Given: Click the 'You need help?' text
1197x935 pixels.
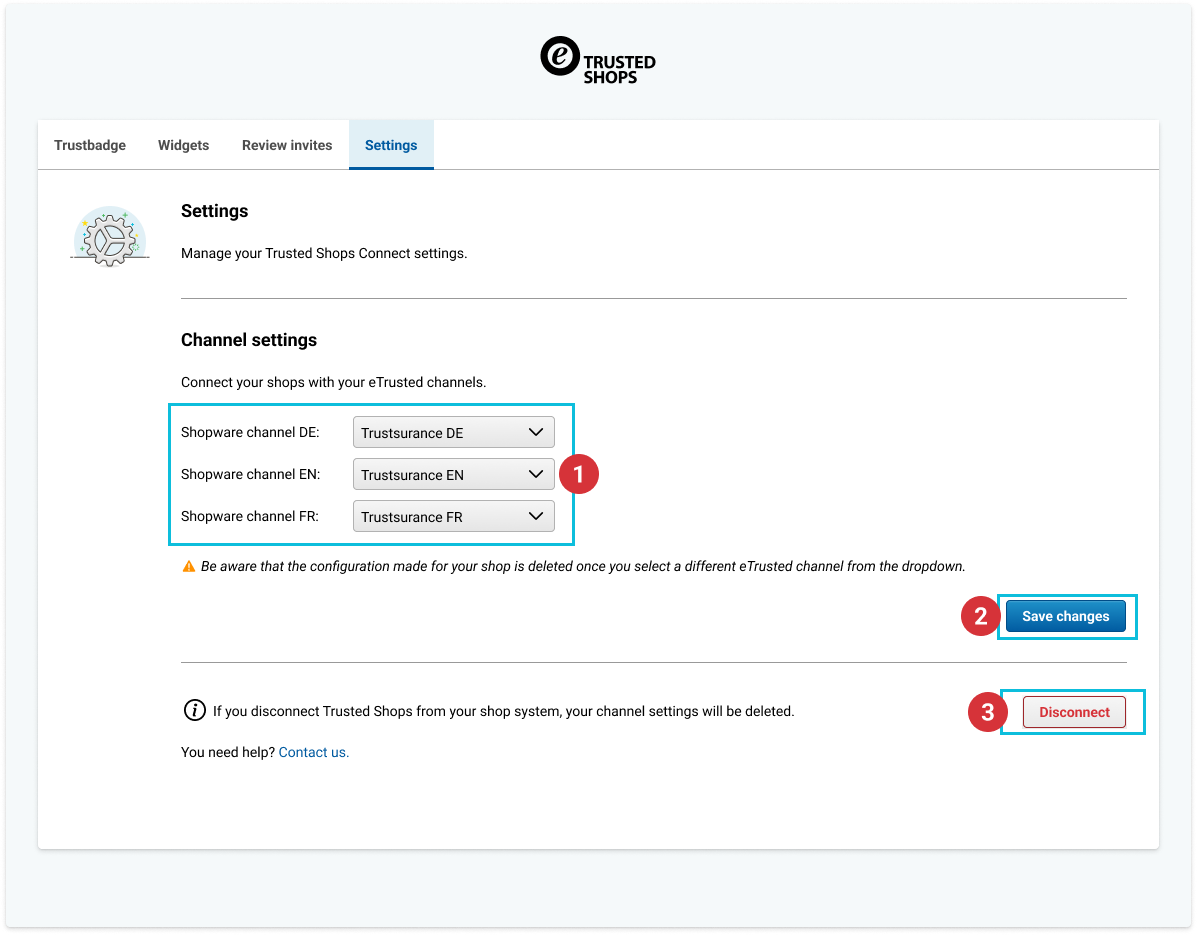Looking at the screenshot, I should 227,753.
